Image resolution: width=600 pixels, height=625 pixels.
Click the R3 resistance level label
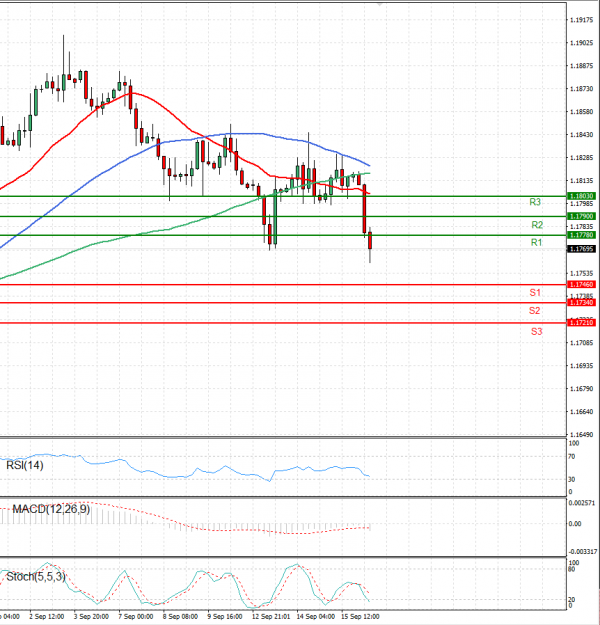pos(535,202)
